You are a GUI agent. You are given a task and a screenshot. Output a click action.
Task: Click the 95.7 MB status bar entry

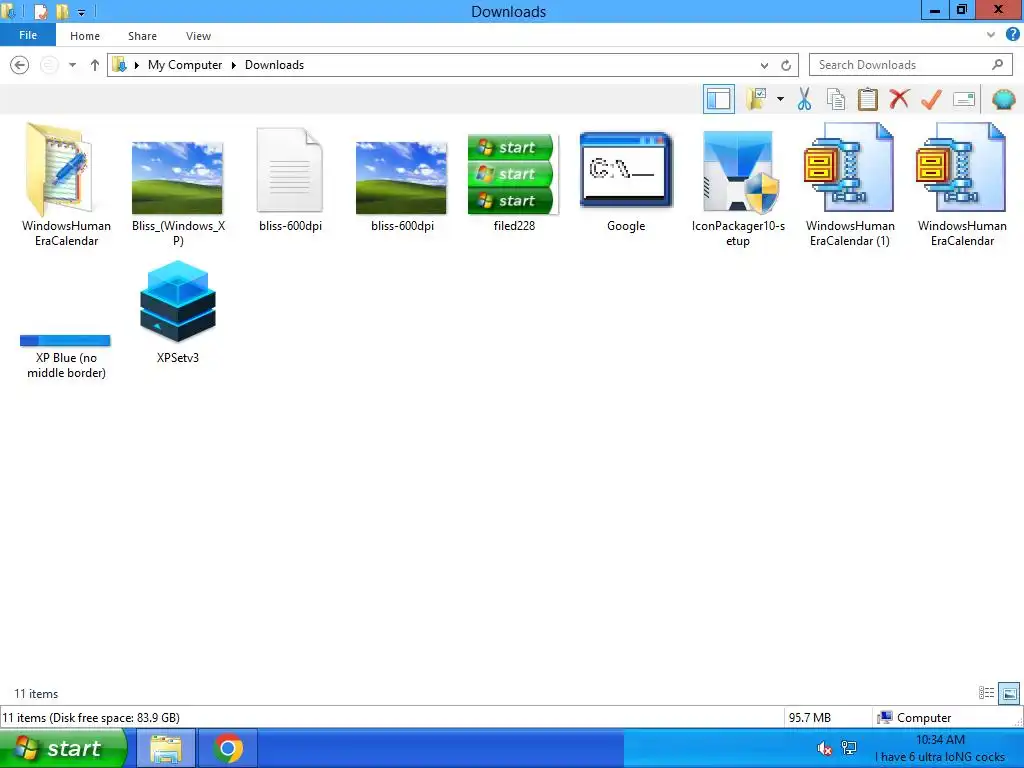(810, 718)
